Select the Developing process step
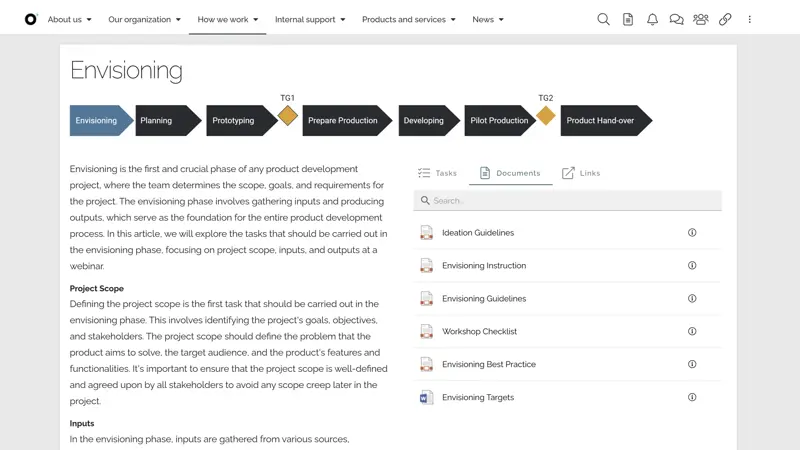 pyautogui.click(x=429, y=120)
